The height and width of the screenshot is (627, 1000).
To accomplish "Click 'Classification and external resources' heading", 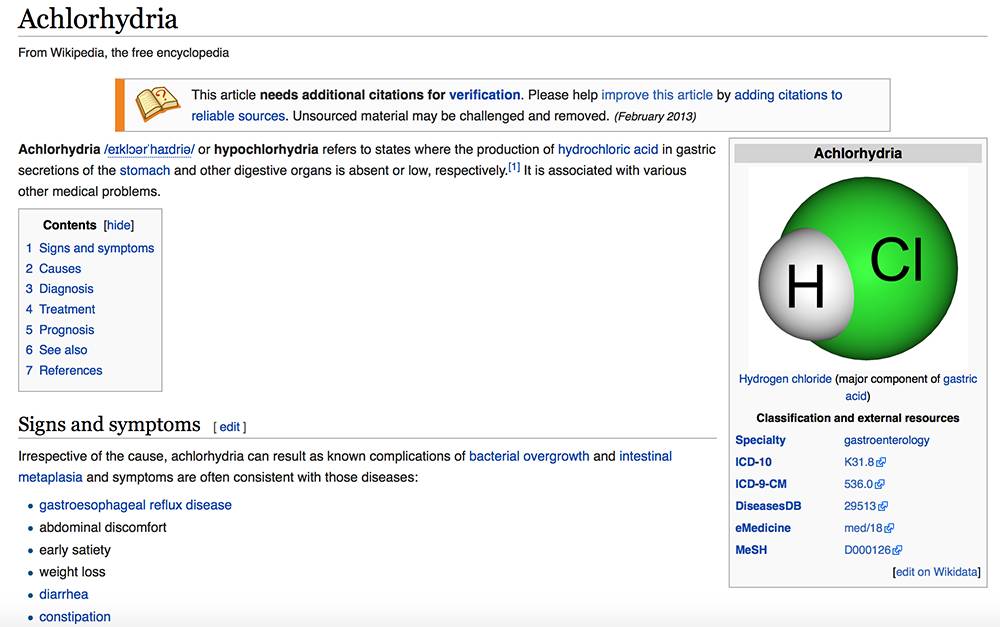I will [x=858, y=418].
